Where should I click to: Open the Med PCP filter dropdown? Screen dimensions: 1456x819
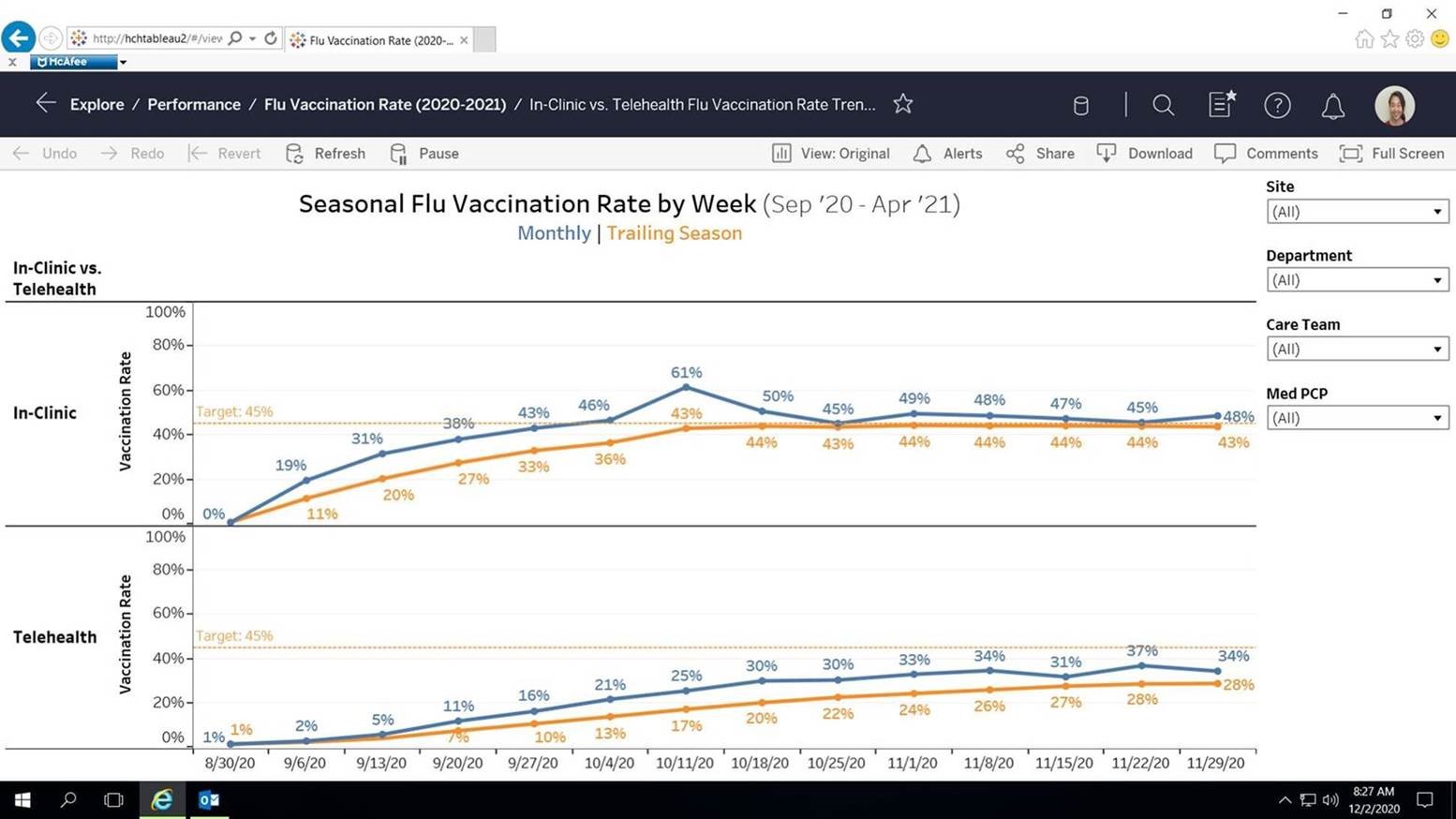pyautogui.click(x=1357, y=418)
